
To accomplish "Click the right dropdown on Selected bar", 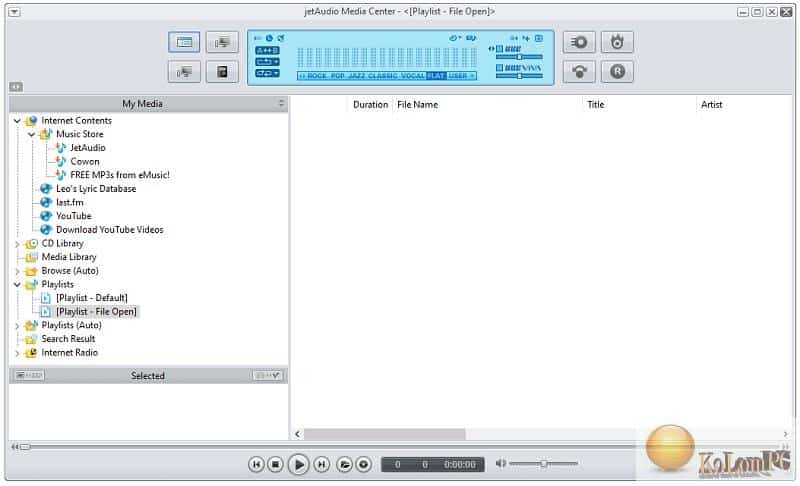I will tap(267, 376).
